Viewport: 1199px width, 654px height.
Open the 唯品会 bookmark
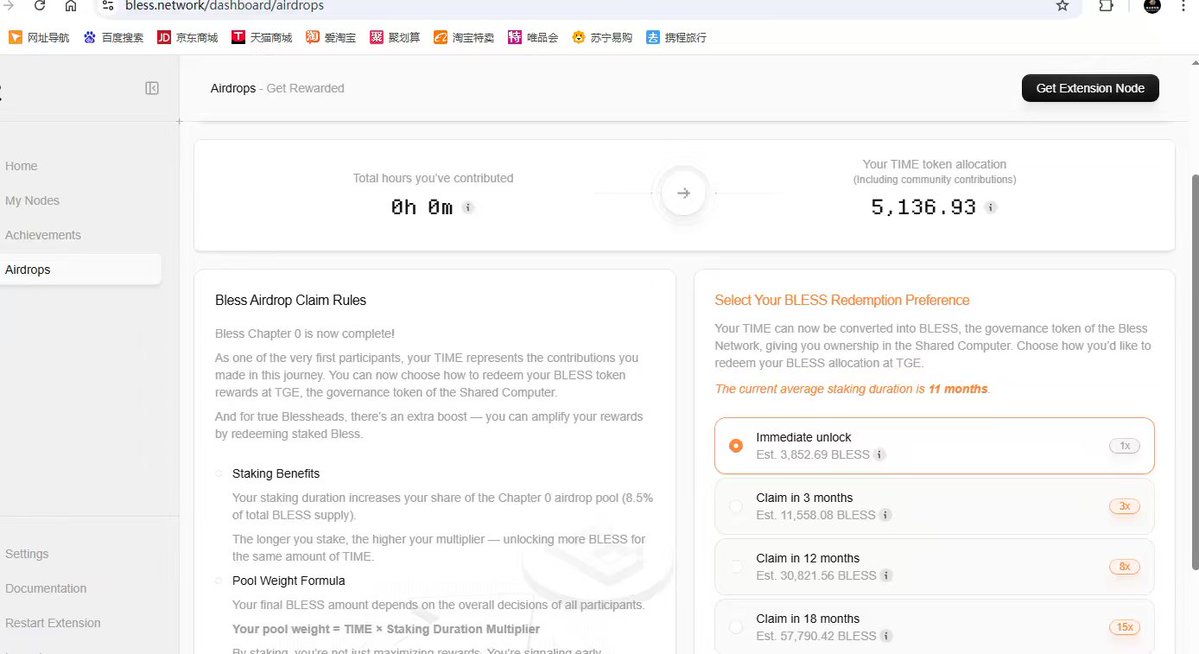pyautogui.click(x=533, y=37)
